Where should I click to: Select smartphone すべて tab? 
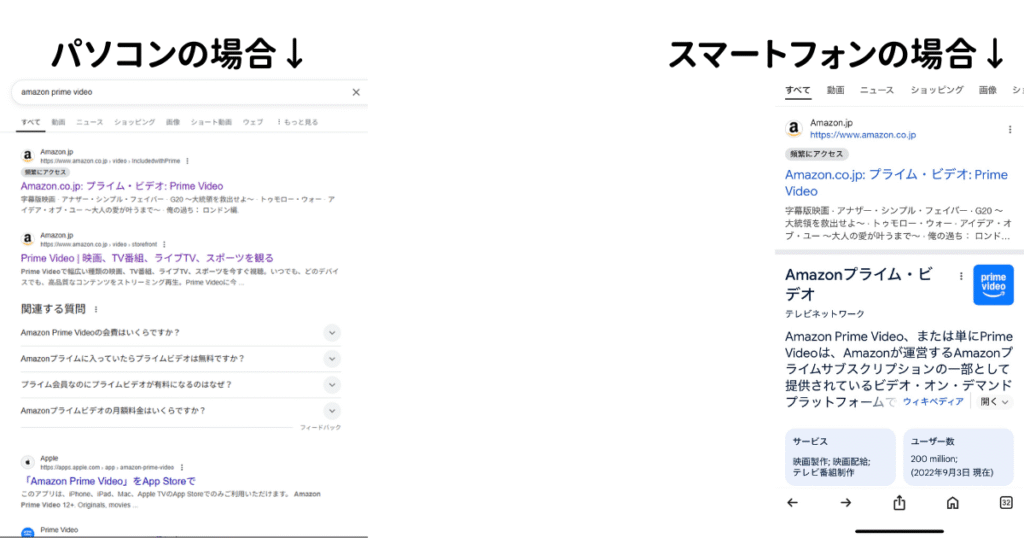[x=797, y=90]
